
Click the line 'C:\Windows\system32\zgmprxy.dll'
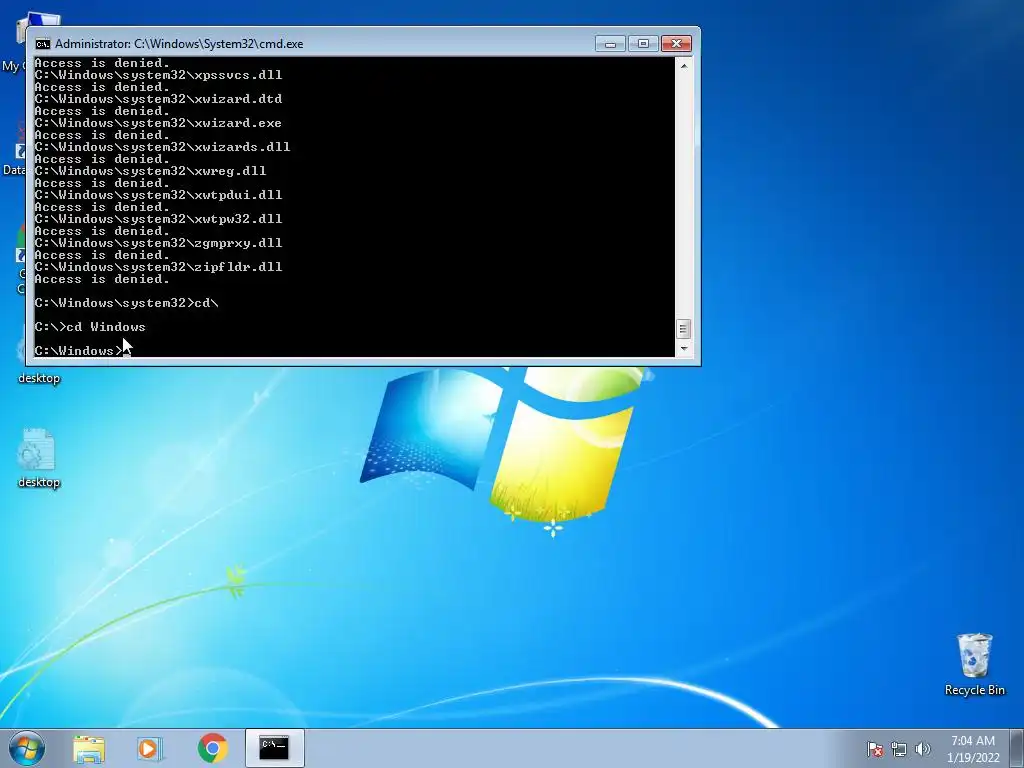coord(158,242)
